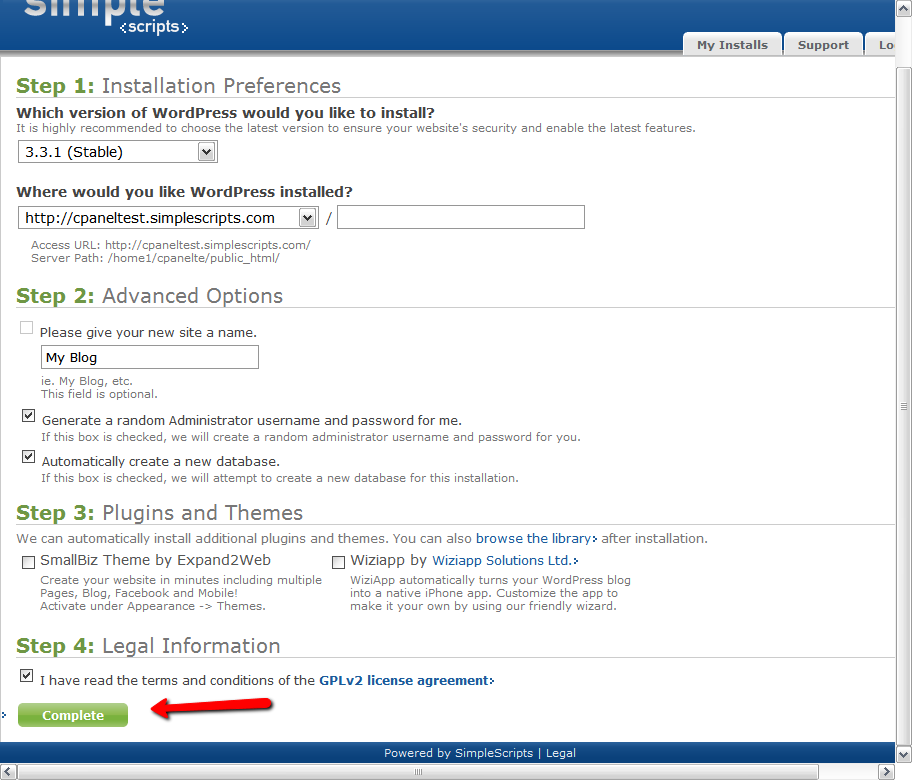Uncheck the GPLv2 terms agreement checkbox
Screen dimensions: 912x780
(x=26, y=675)
